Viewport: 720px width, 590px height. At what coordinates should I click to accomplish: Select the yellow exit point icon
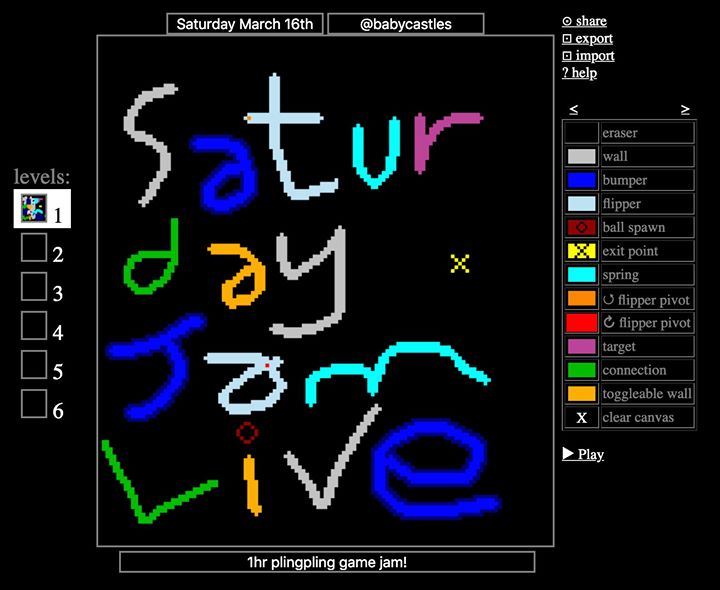pos(581,251)
